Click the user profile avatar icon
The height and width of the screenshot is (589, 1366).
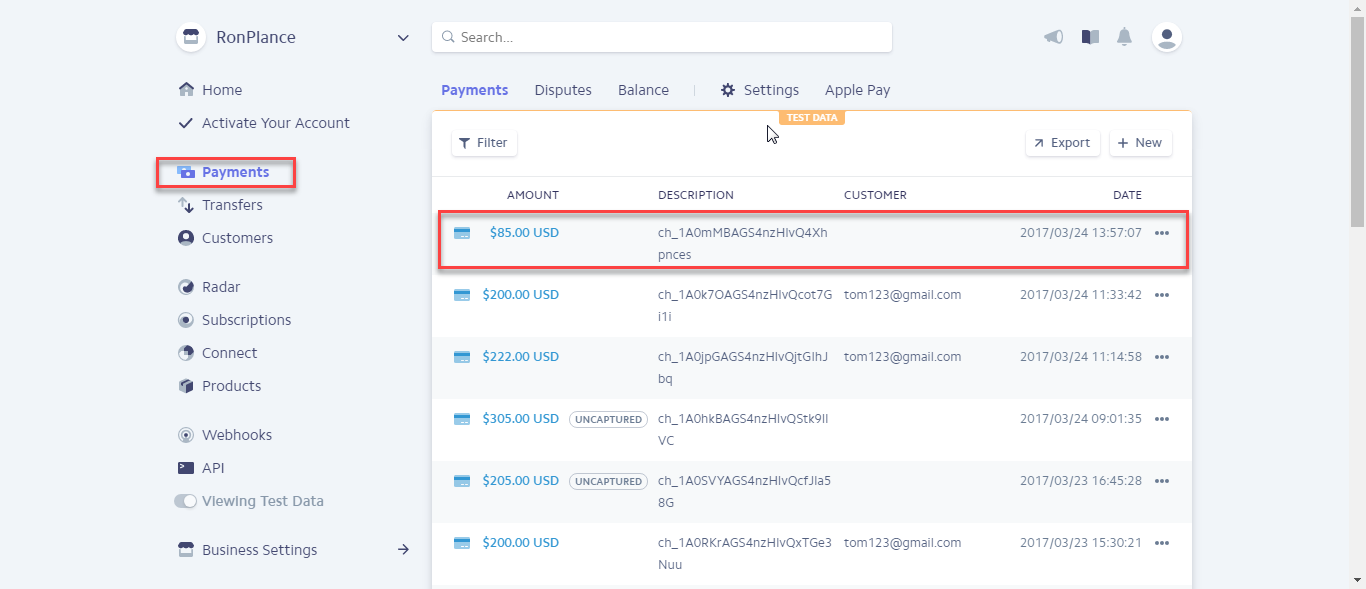[x=1166, y=37]
